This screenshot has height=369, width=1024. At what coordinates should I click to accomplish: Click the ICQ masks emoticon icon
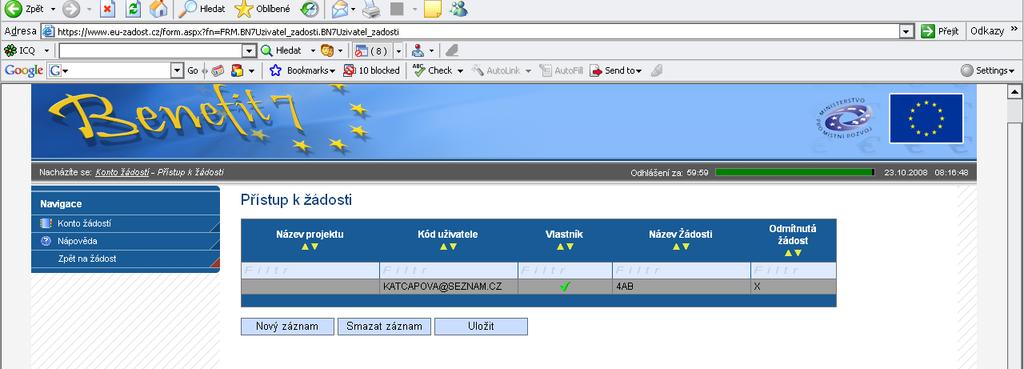[x=327, y=50]
